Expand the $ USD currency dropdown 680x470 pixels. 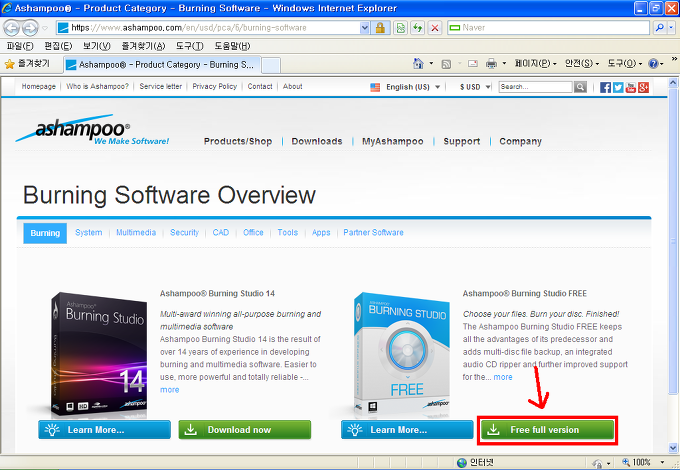point(488,87)
